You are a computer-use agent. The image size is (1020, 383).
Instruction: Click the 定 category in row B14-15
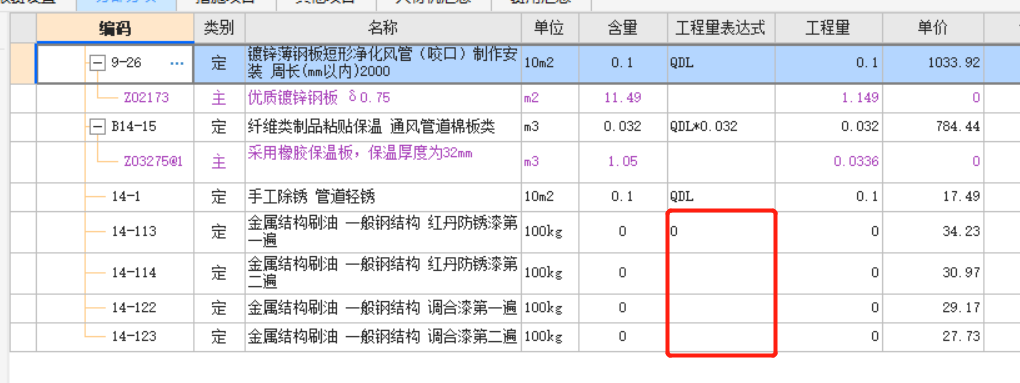[219, 127]
